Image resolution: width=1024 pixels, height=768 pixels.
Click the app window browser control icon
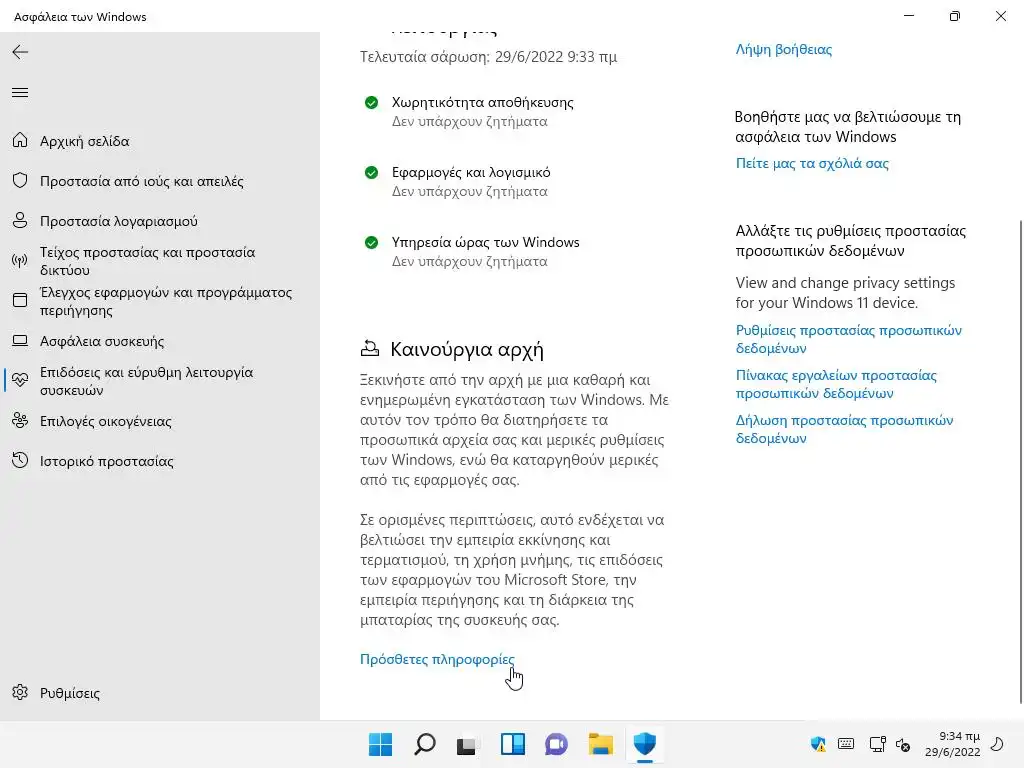point(20,300)
